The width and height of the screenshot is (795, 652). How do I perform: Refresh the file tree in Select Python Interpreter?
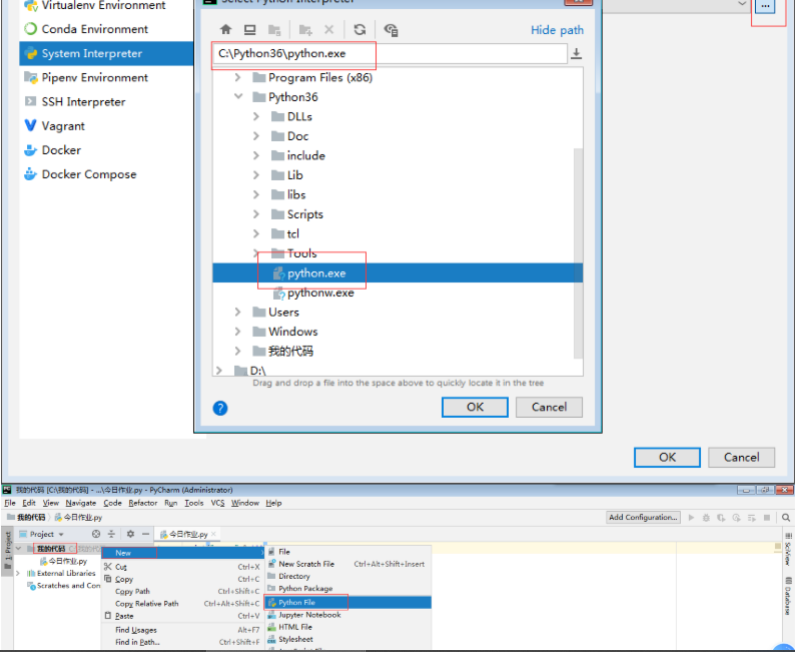(x=360, y=29)
